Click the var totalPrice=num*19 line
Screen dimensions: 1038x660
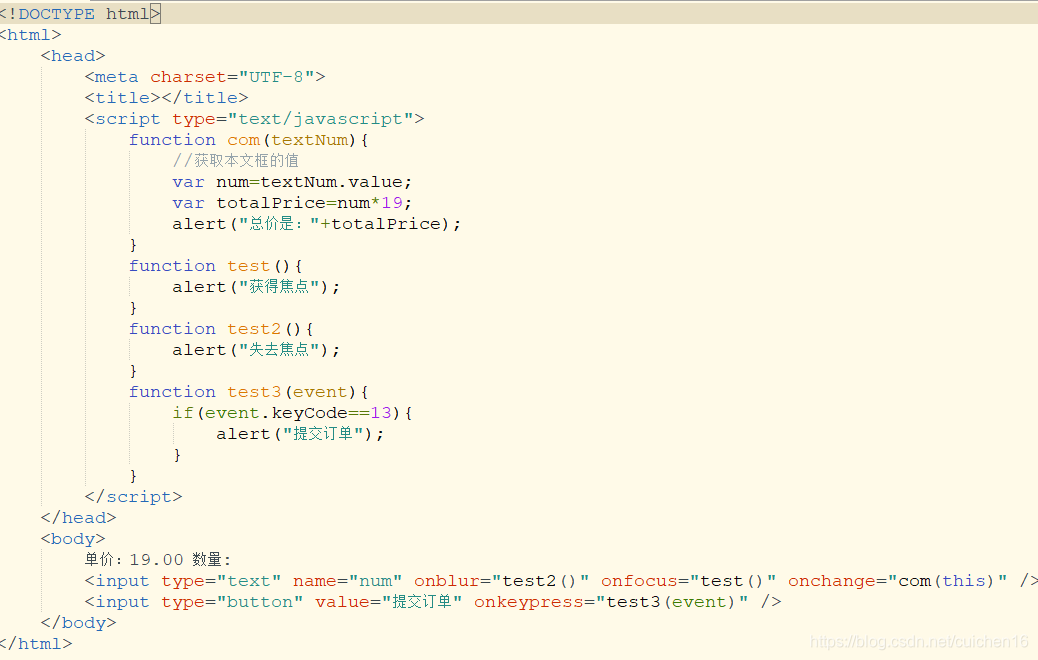[293, 203]
